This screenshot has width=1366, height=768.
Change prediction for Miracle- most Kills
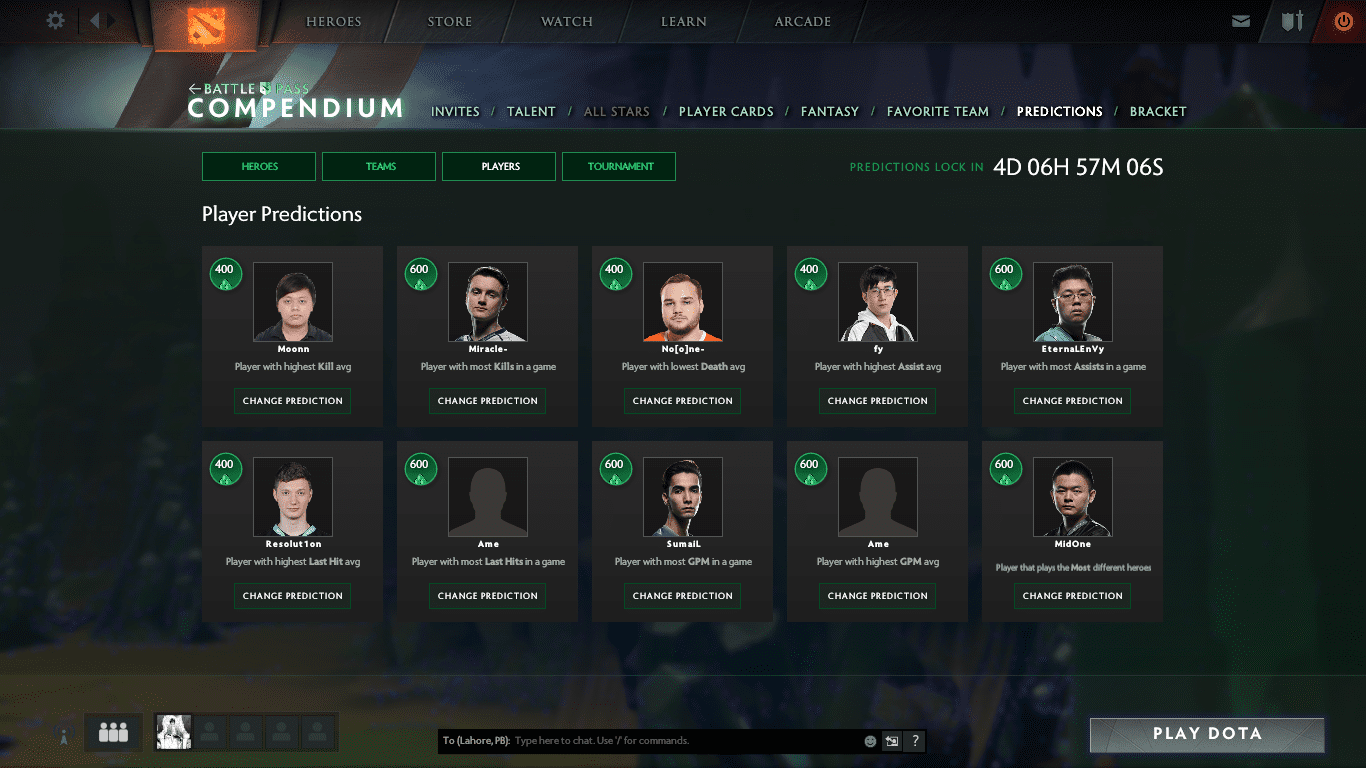coord(488,401)
